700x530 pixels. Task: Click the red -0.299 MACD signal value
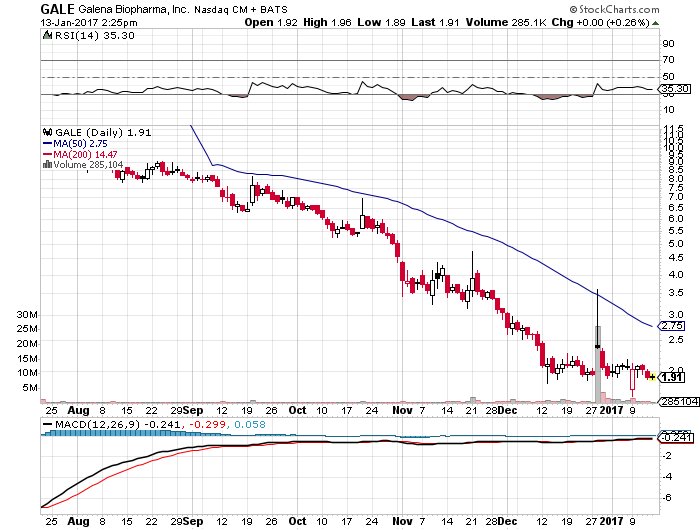pos(208,424)
